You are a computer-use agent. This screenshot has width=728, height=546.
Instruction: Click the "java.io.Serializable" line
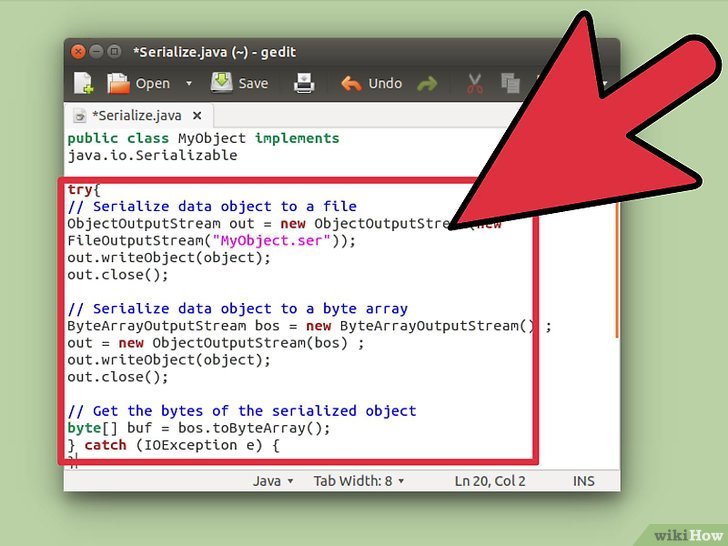(152, 155)
